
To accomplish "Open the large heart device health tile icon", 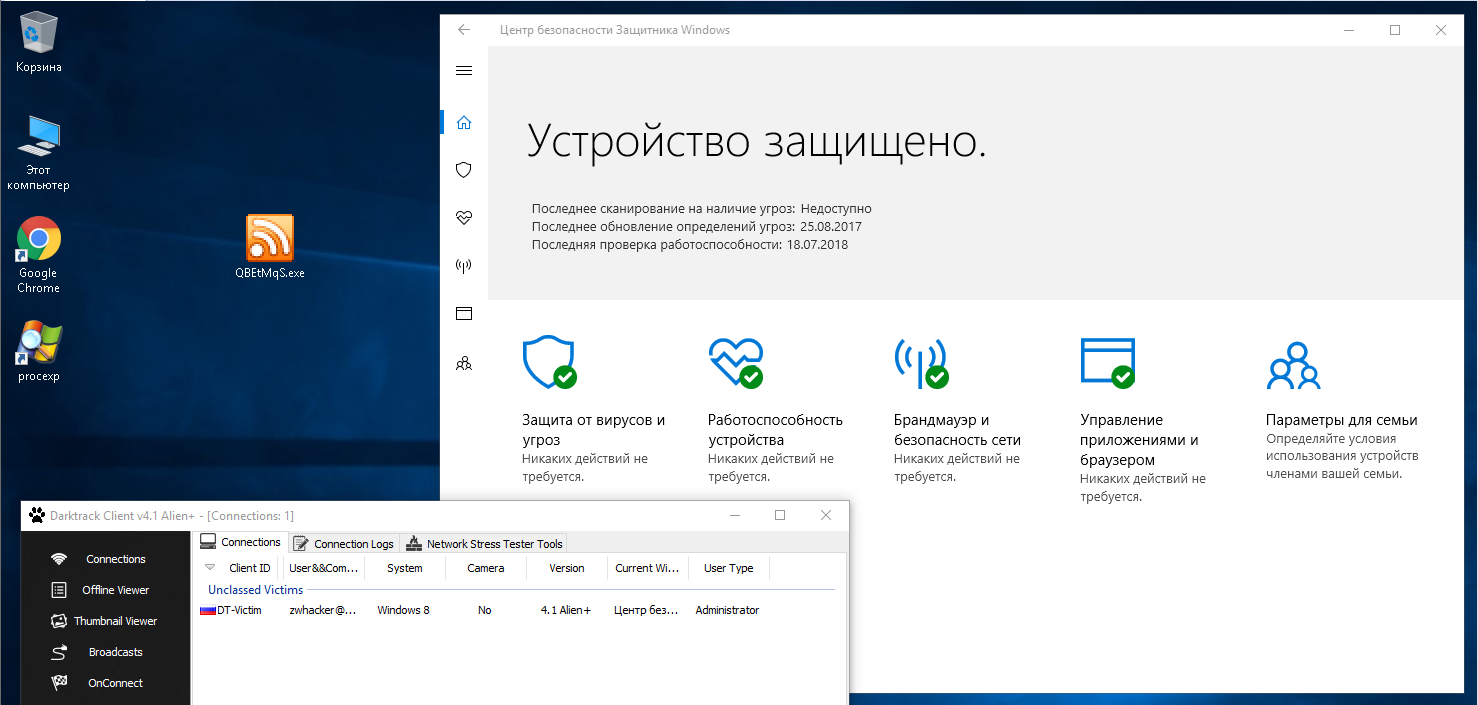I will [x=736, y=362].
